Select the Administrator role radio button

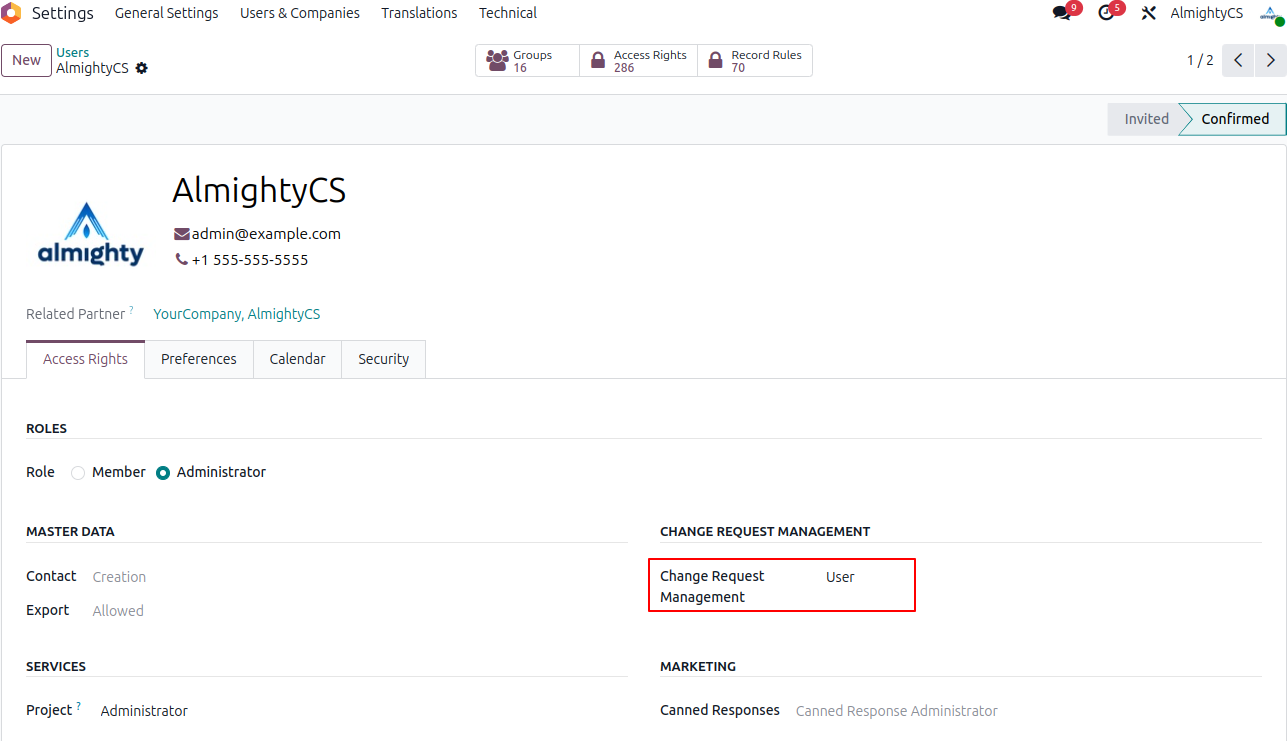coord(163,473)
